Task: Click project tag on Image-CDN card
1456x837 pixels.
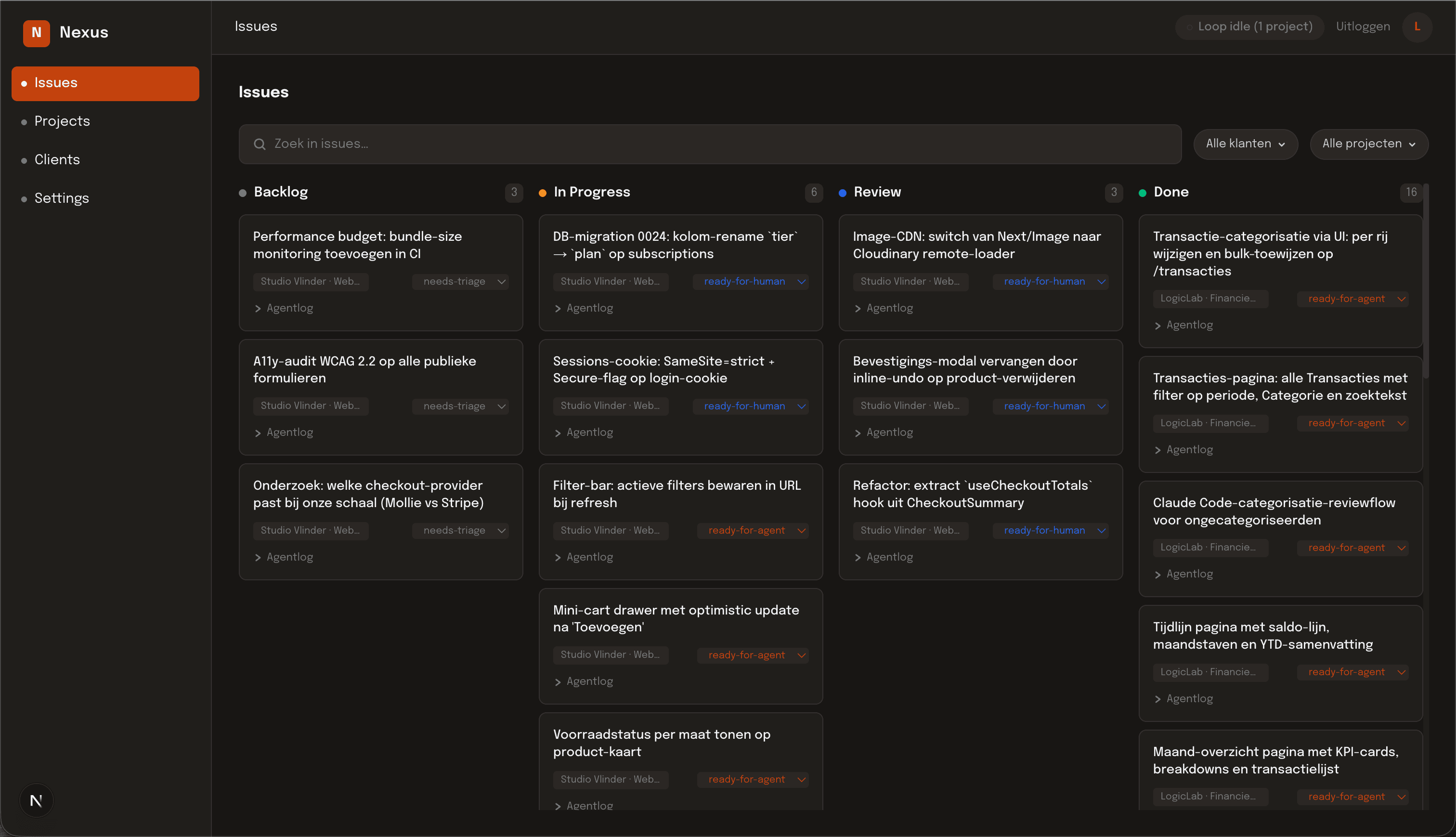Action: [910, 282]
